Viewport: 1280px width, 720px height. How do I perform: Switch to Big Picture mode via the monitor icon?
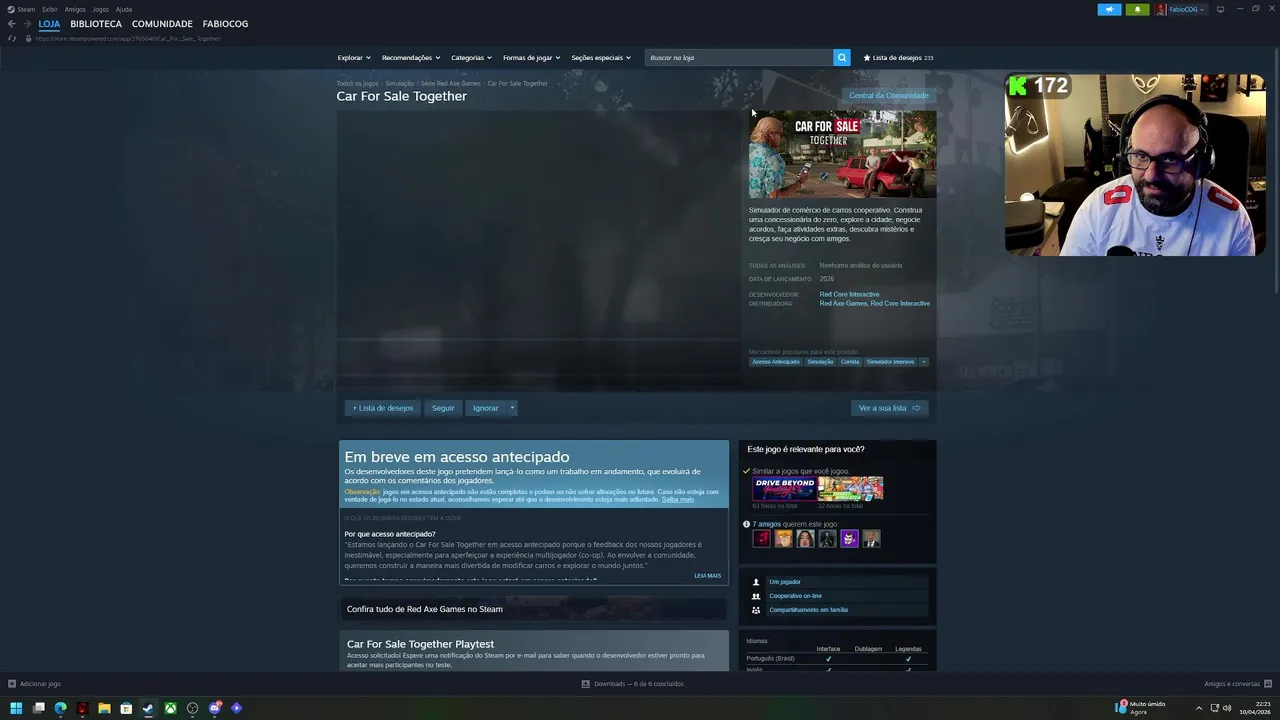tap(1220, 9)
